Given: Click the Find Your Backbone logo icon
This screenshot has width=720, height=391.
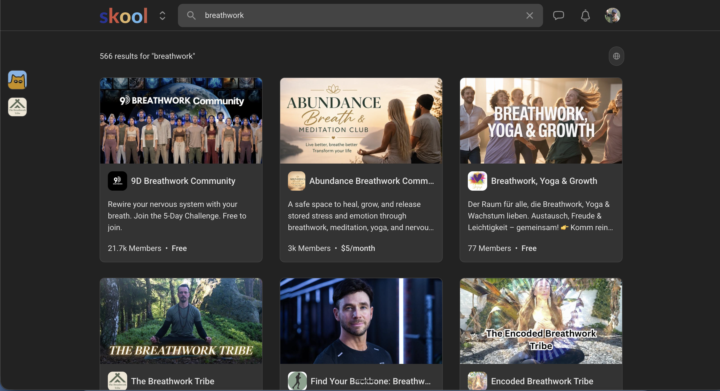Looking at the screenshot, I should pos(297,381).
